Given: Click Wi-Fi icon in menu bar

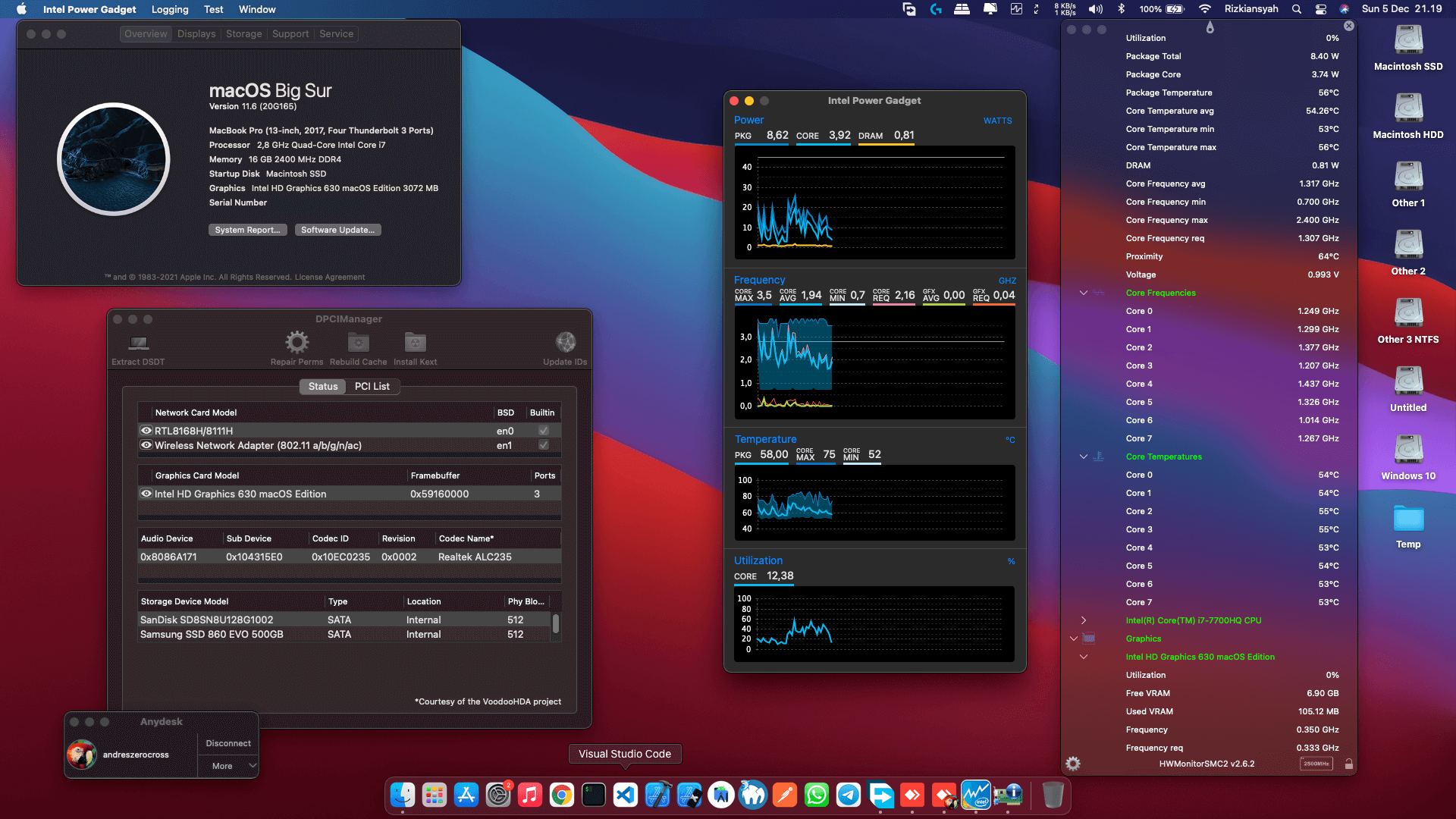Looking at the screenshot, I should tap(1205, 9).
